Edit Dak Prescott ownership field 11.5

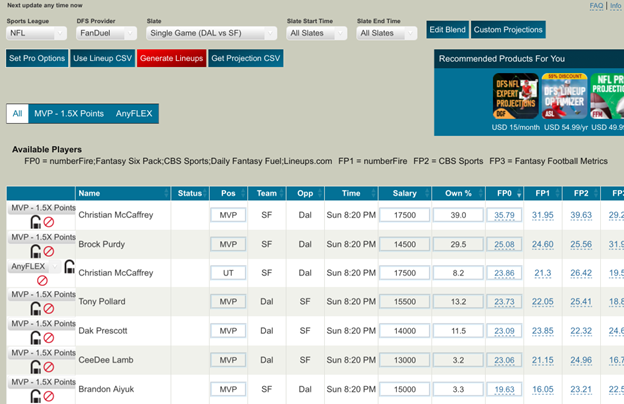point(458,330)
